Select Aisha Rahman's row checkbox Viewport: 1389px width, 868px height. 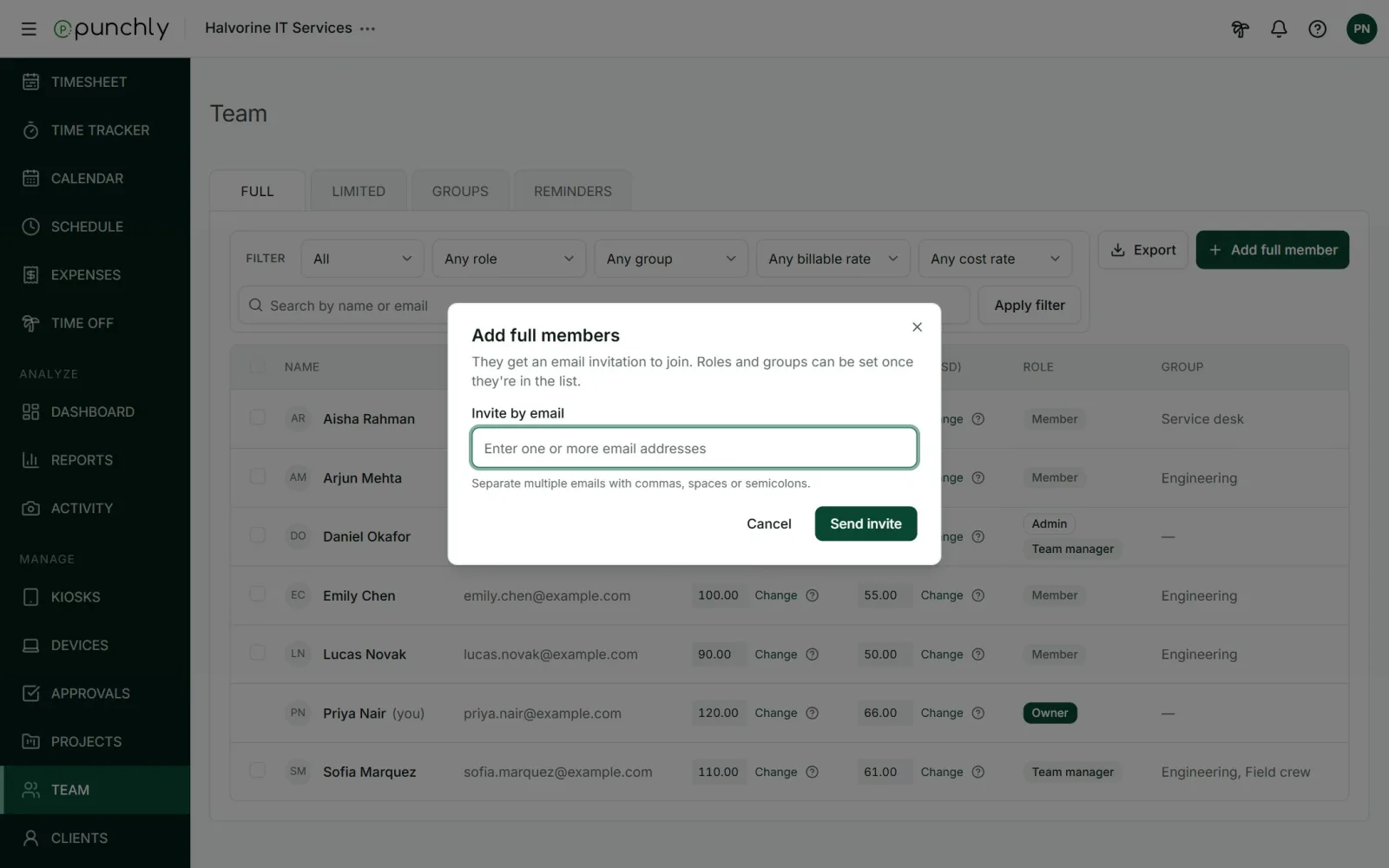tap(258, 418)
